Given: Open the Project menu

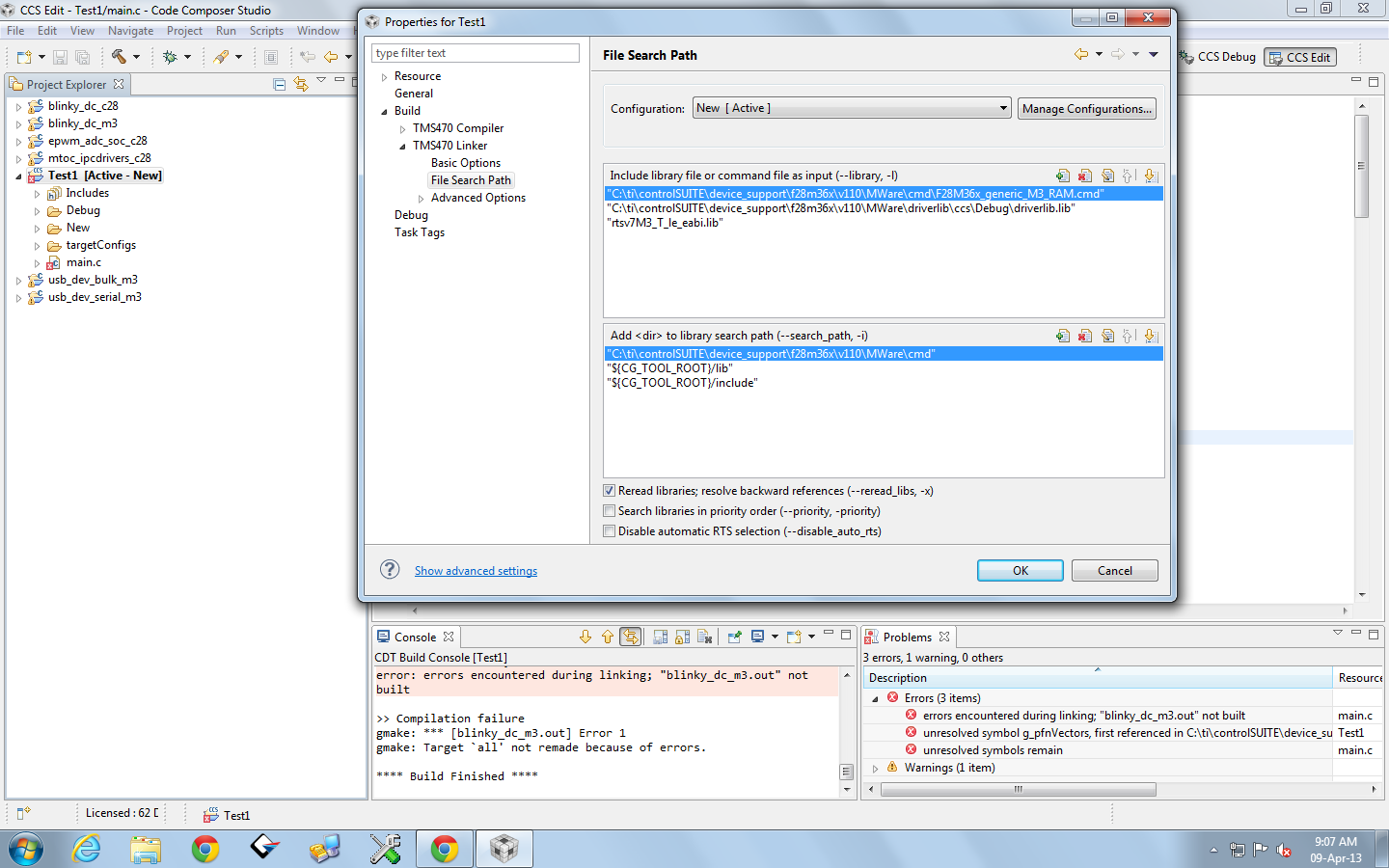Looking at the screenshot, I should point(184,31).
